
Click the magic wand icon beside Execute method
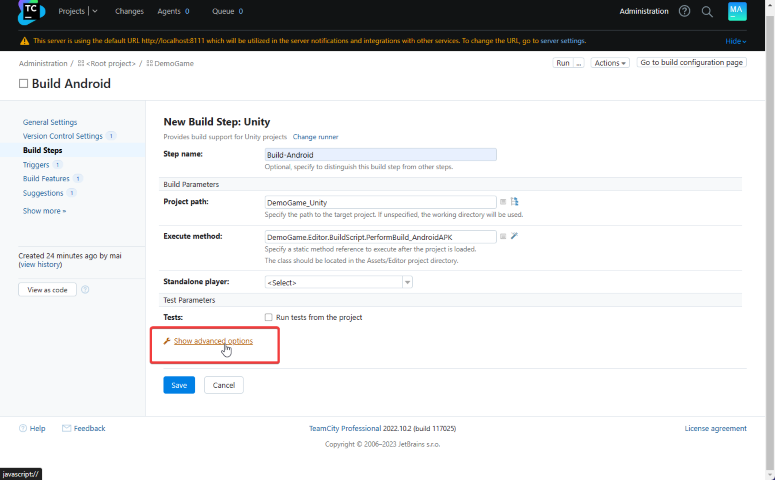click(515, 236)
